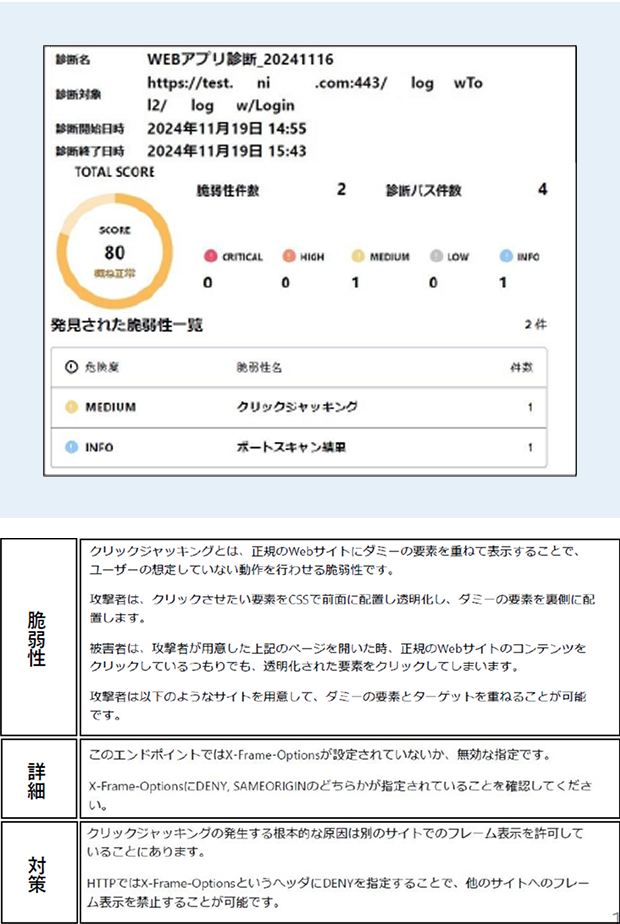Click INFO label in the vulnerability table

(x=99, y=447)
